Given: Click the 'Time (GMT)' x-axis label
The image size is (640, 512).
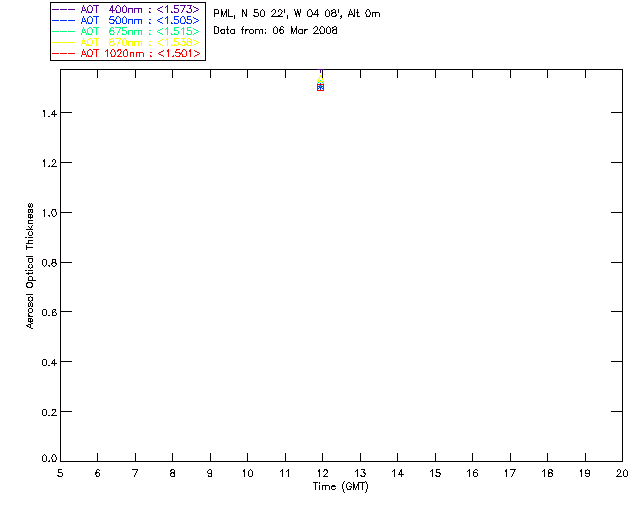Looking at the screenshot, I should [x=341, y=486].
